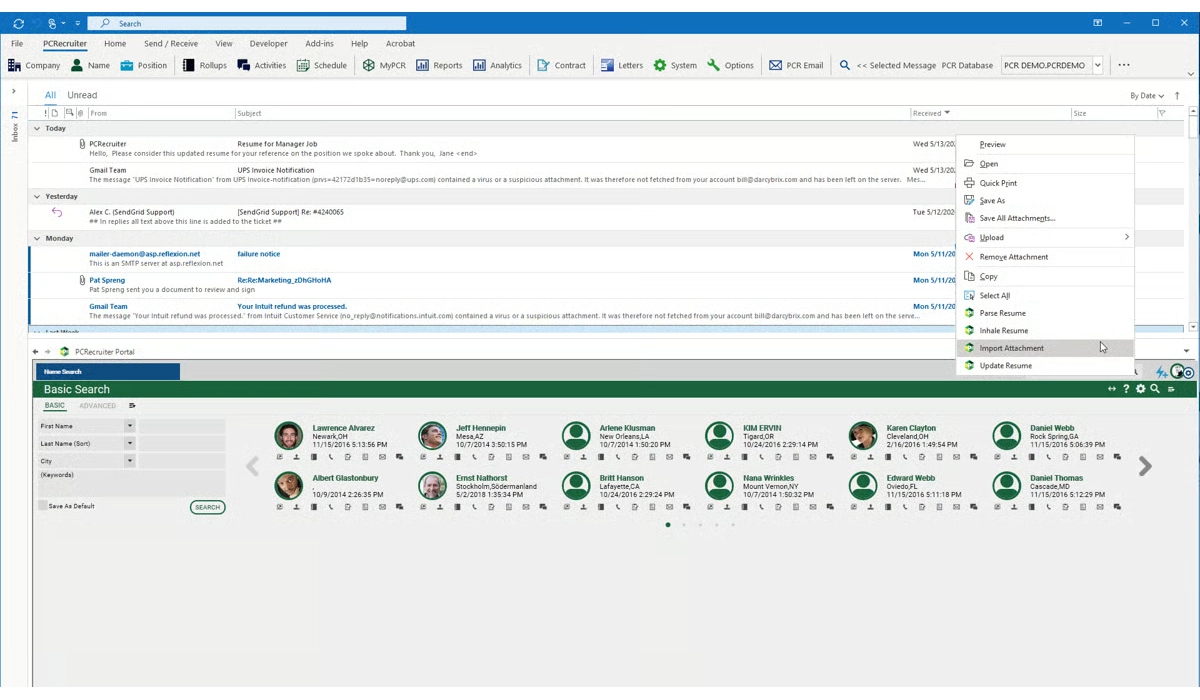1200x700 pixels.
Task: Click the green SEARCH button
Action: click(x=207, y=507)
